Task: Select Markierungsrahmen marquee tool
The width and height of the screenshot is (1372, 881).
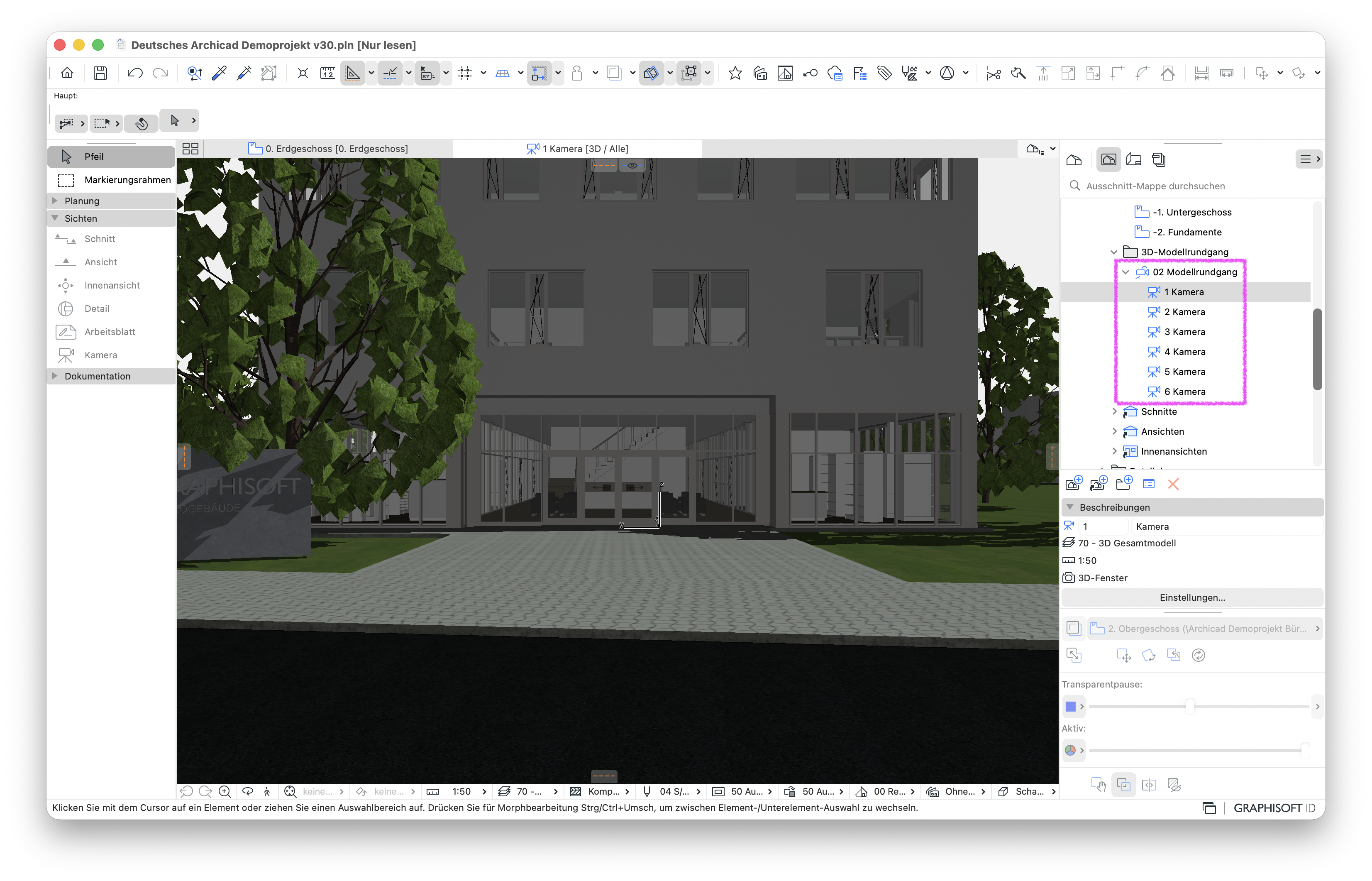Action: (x=112, y=180)
